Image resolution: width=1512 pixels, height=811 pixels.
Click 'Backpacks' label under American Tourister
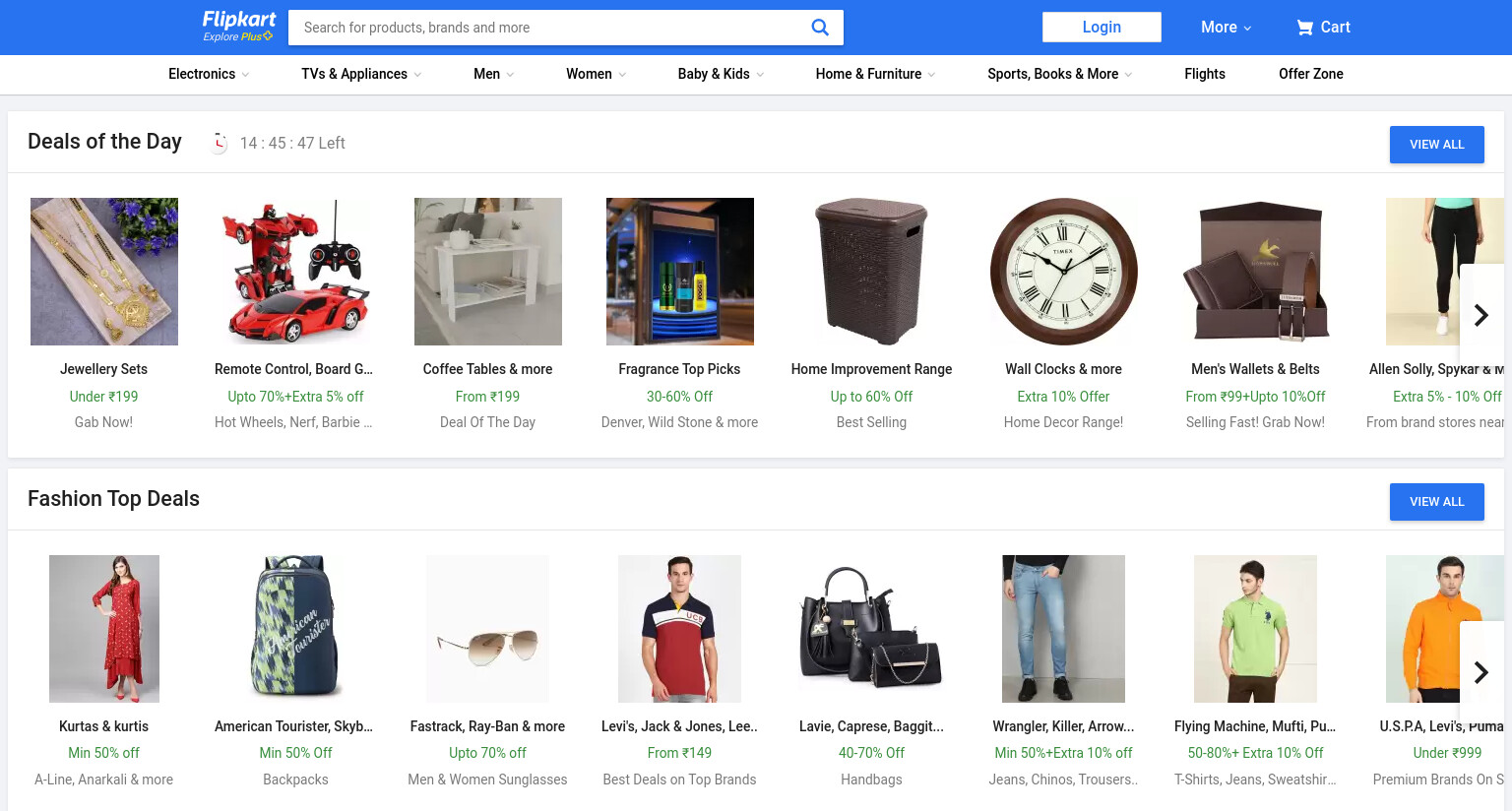click(296, 780)
